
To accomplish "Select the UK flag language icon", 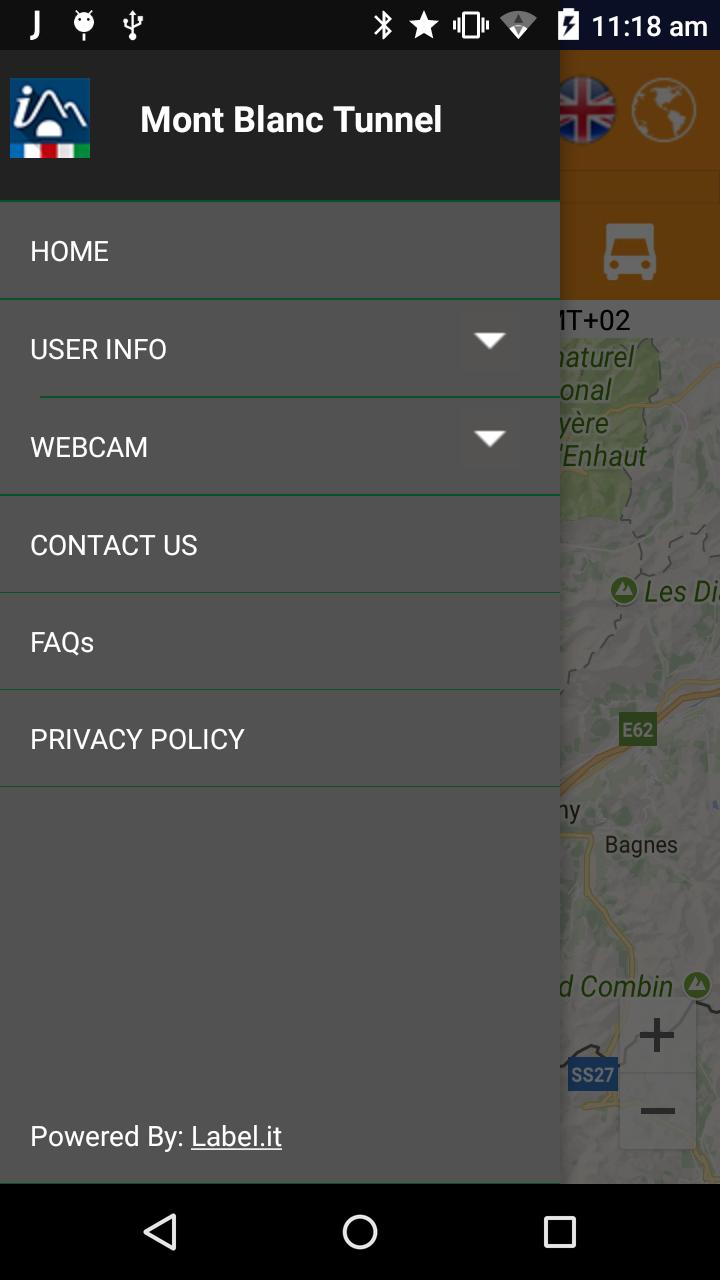I will tap(586, 110).
